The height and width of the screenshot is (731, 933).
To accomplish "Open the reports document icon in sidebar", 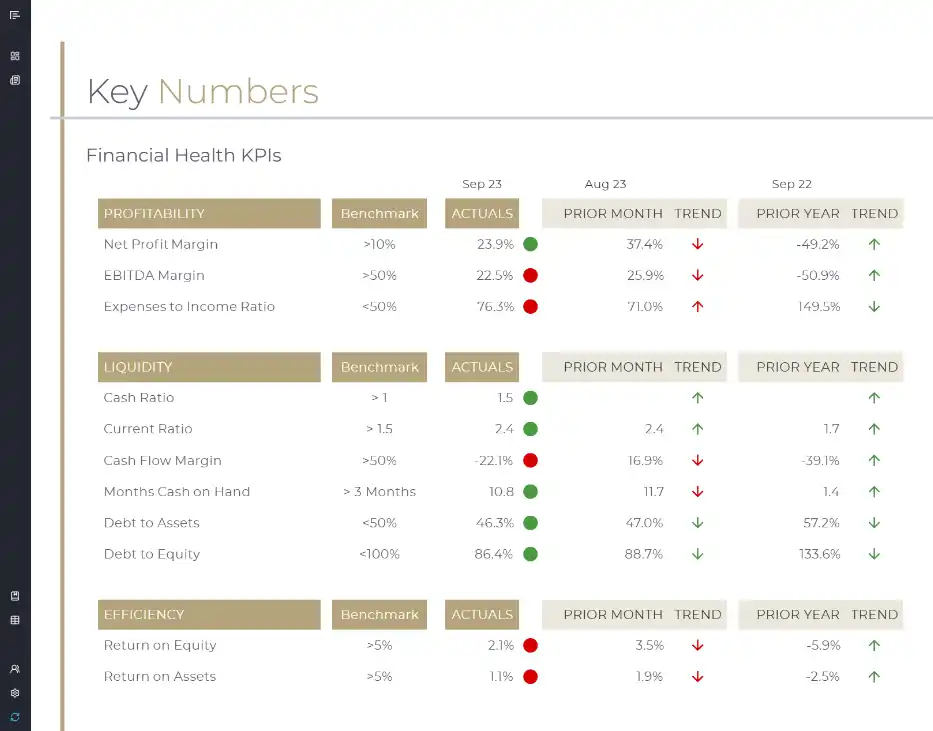I will coord(15,80).
